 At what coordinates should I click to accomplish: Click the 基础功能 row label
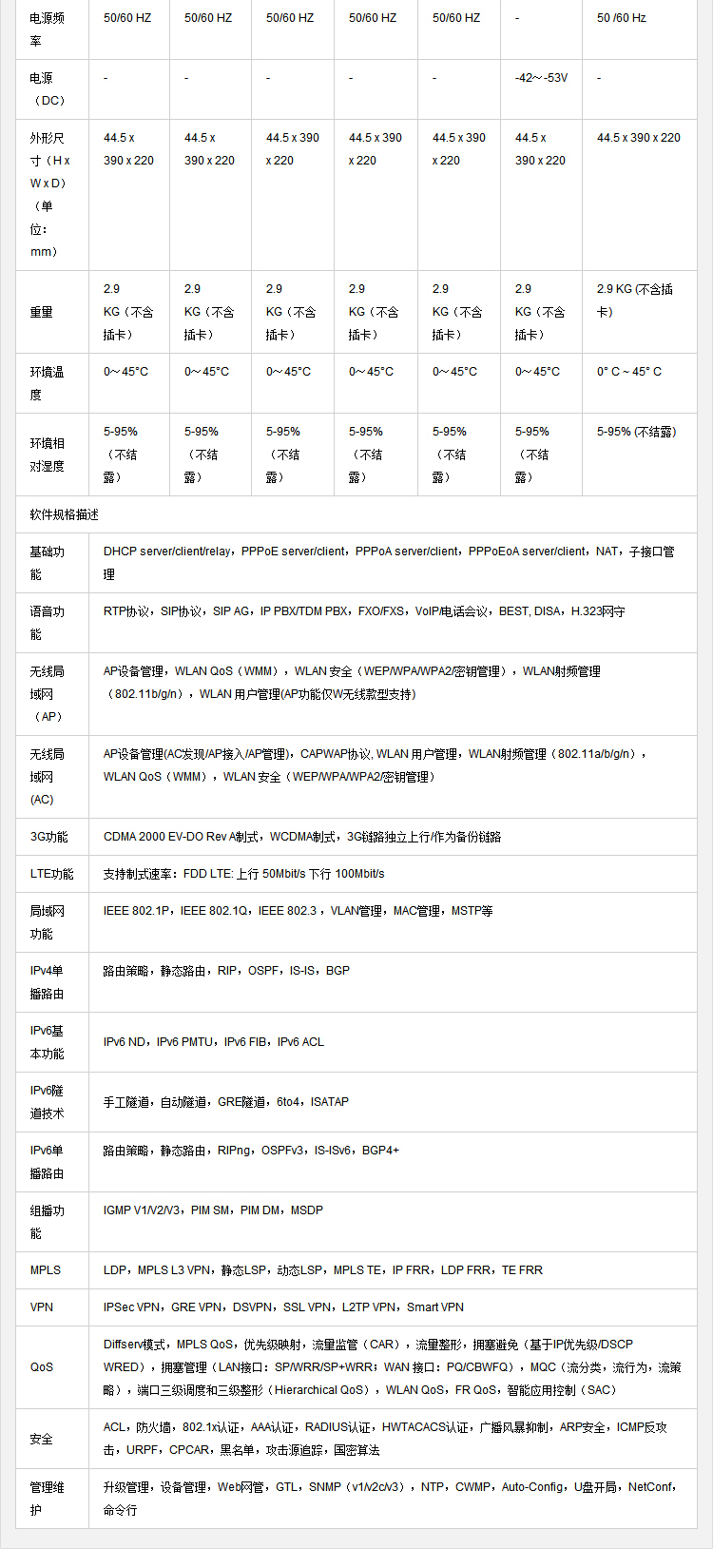coord(48,563)
